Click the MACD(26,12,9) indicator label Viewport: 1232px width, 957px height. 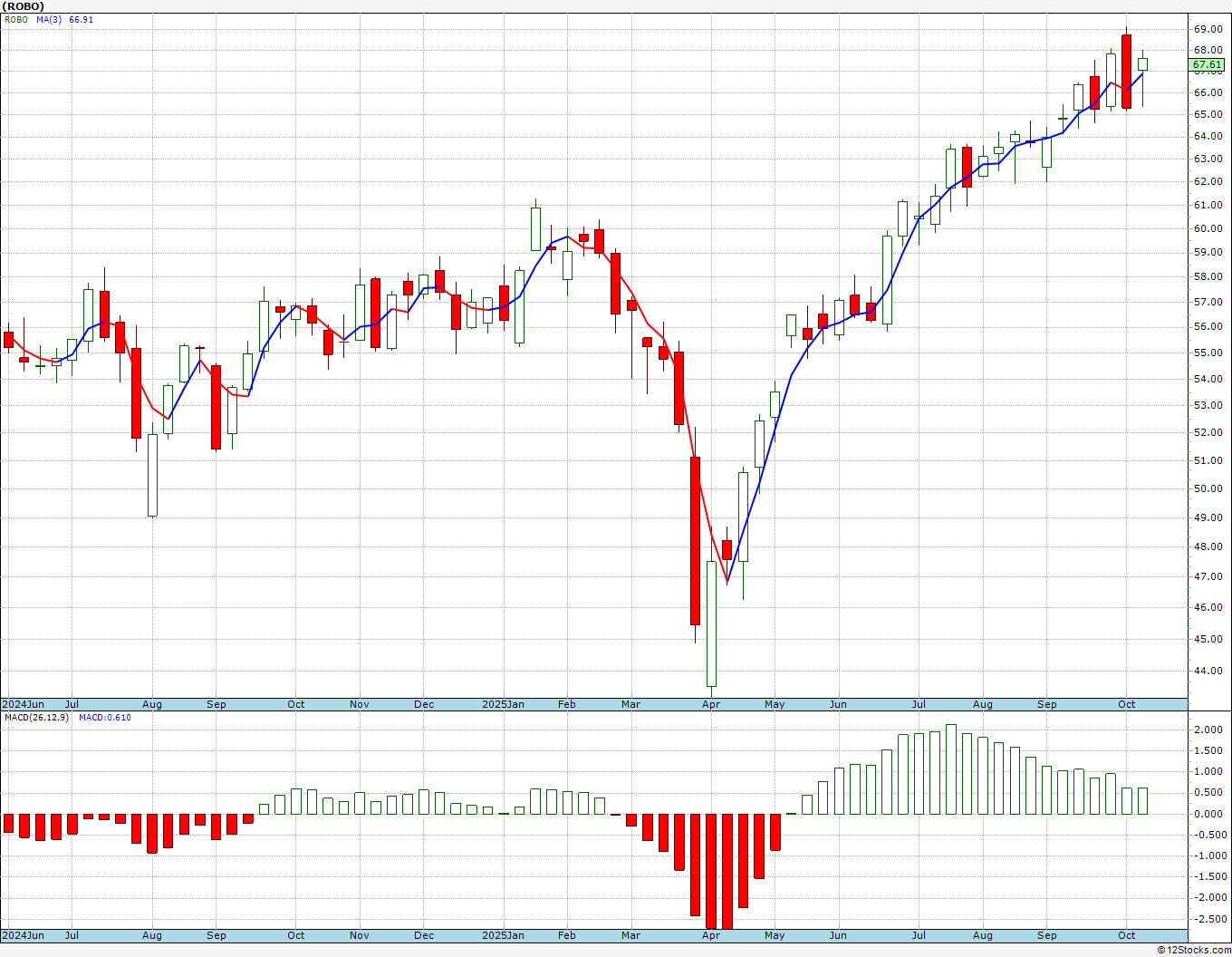(36, 718)
